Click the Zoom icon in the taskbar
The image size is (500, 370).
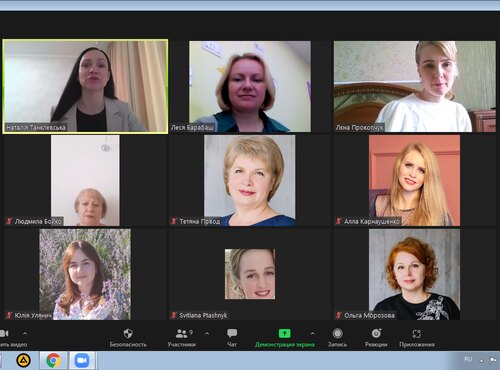(82, 360)
